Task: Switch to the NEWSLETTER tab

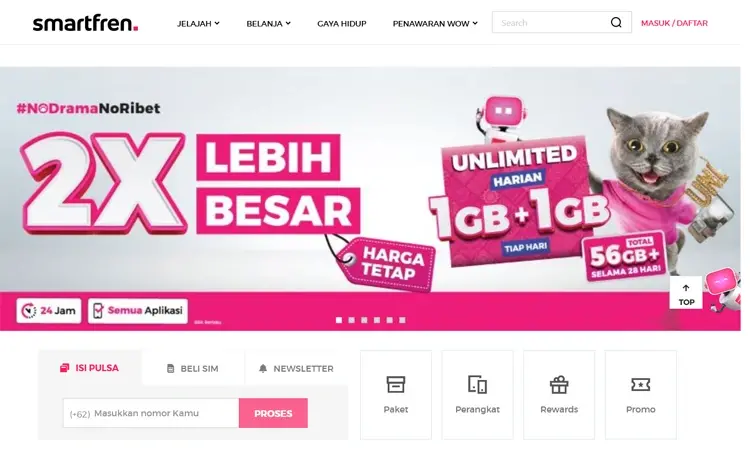Action: point(297,368)
